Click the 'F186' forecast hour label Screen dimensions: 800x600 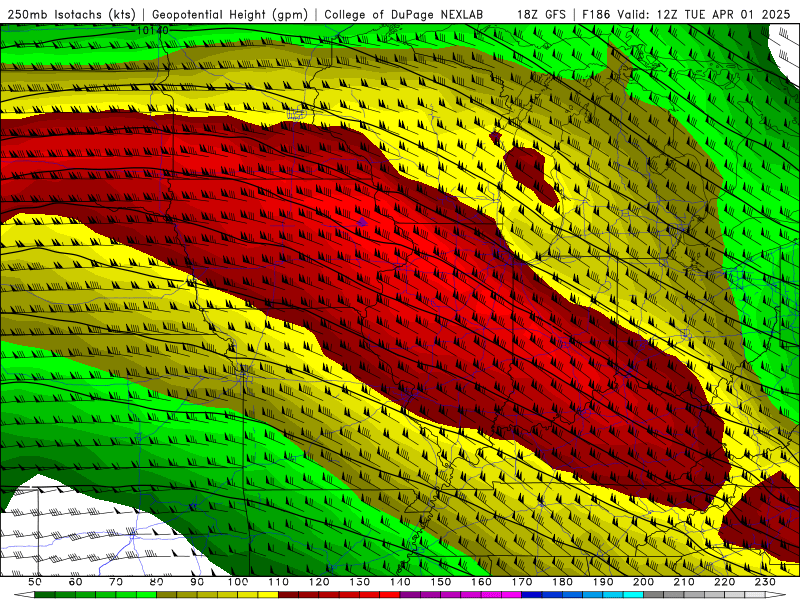click(596, 14)
